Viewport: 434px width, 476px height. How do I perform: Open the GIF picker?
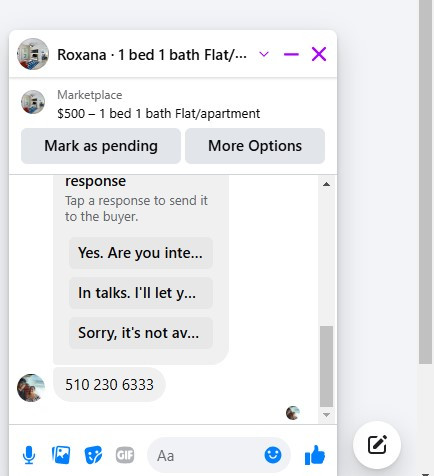[125, 455]
